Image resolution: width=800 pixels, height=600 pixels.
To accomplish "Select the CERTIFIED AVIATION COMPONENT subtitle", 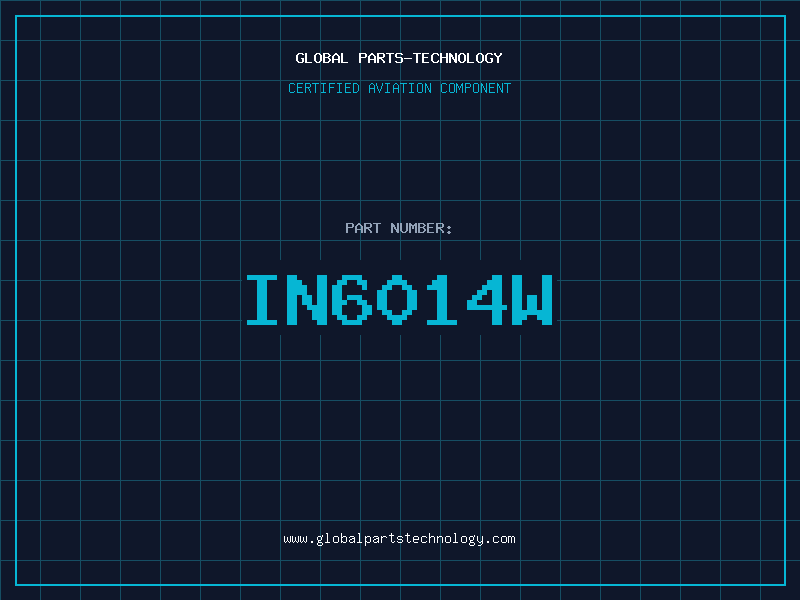I will tap(399, 88).
